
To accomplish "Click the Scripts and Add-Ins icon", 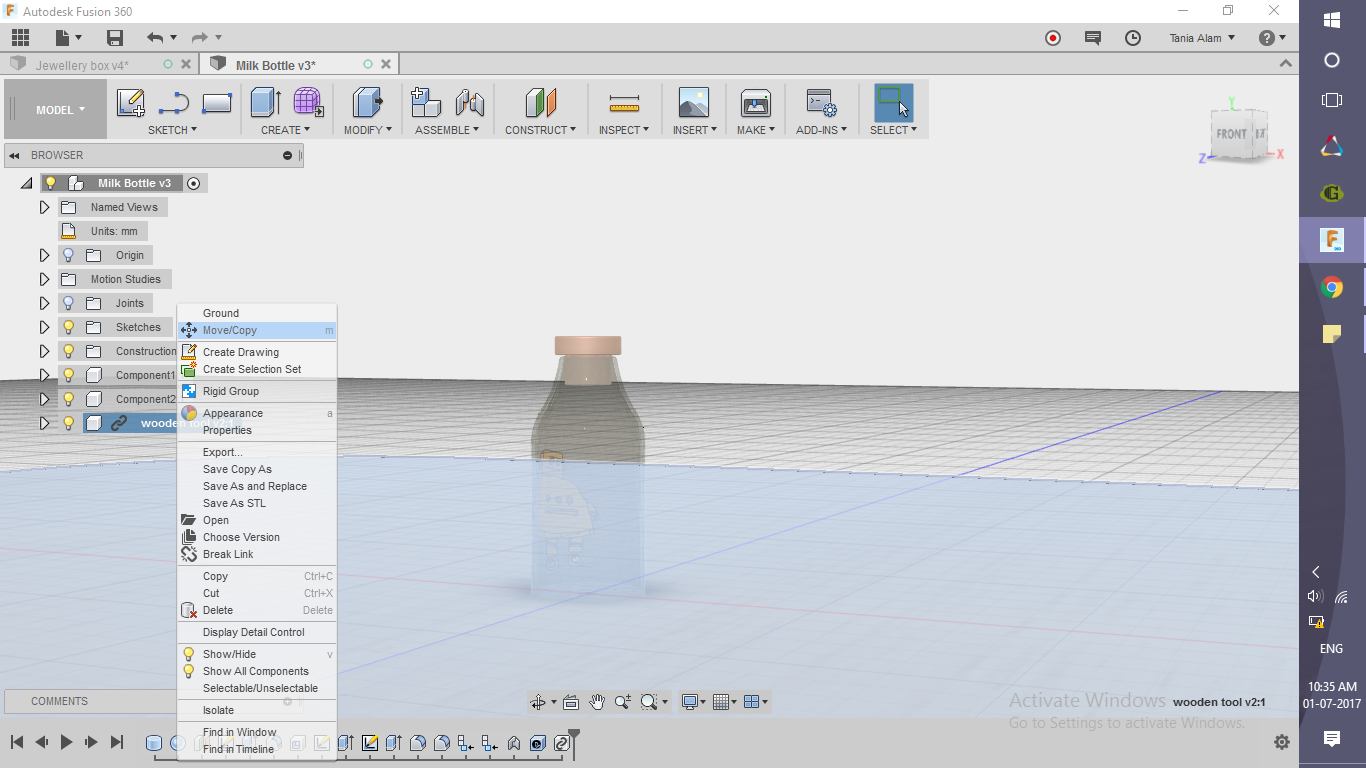I will [x=822, y=102].
